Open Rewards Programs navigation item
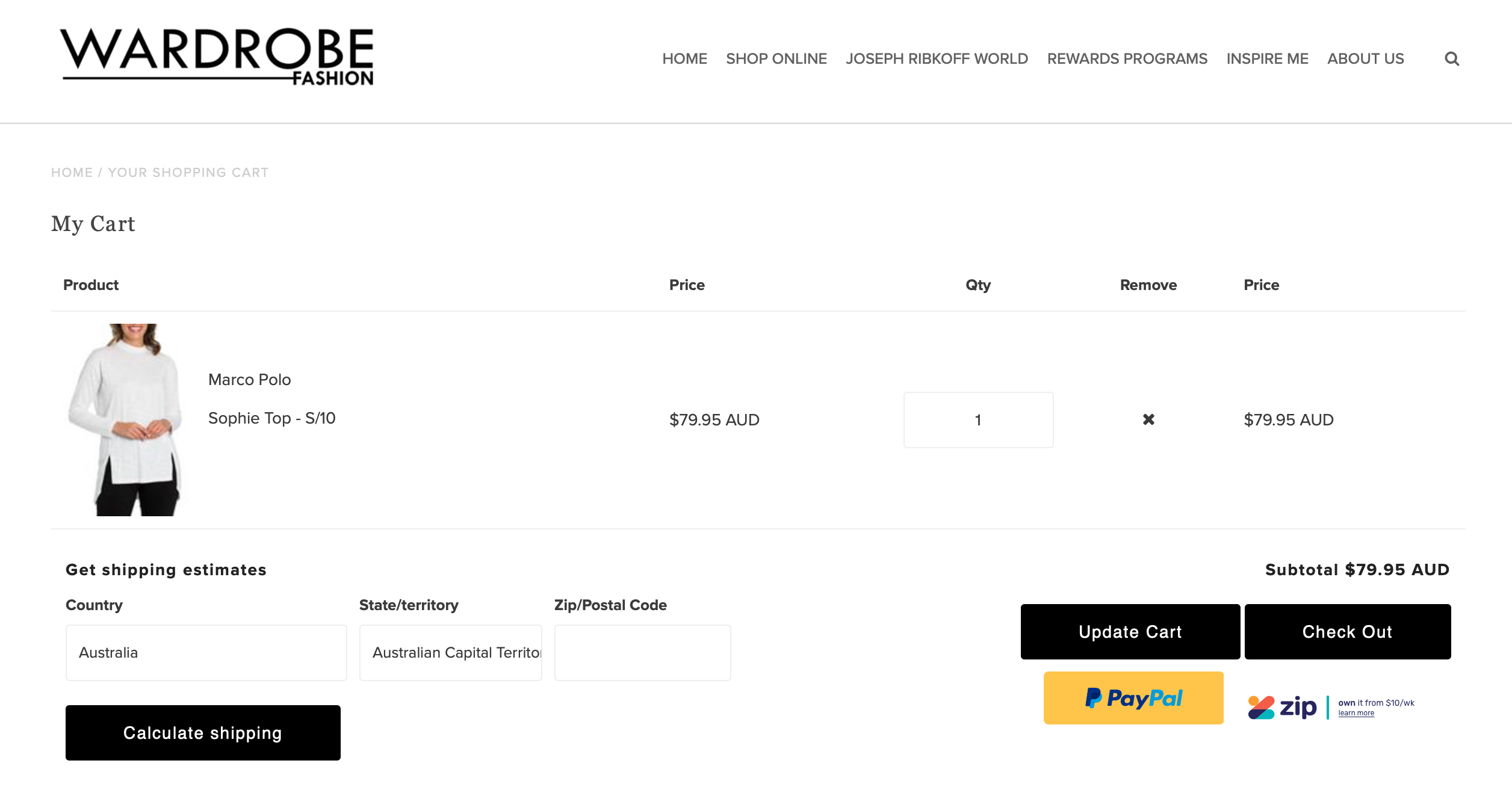 coord(1127,59)
